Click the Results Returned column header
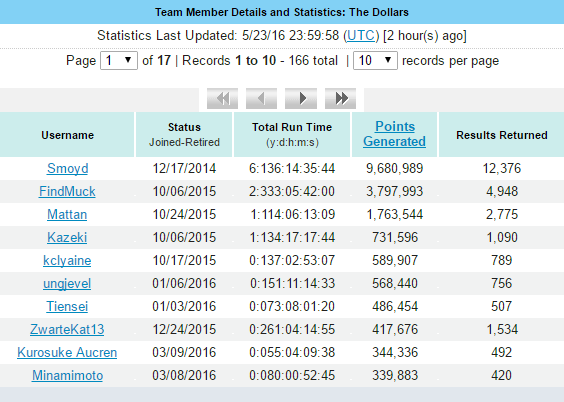 (501, 135)
